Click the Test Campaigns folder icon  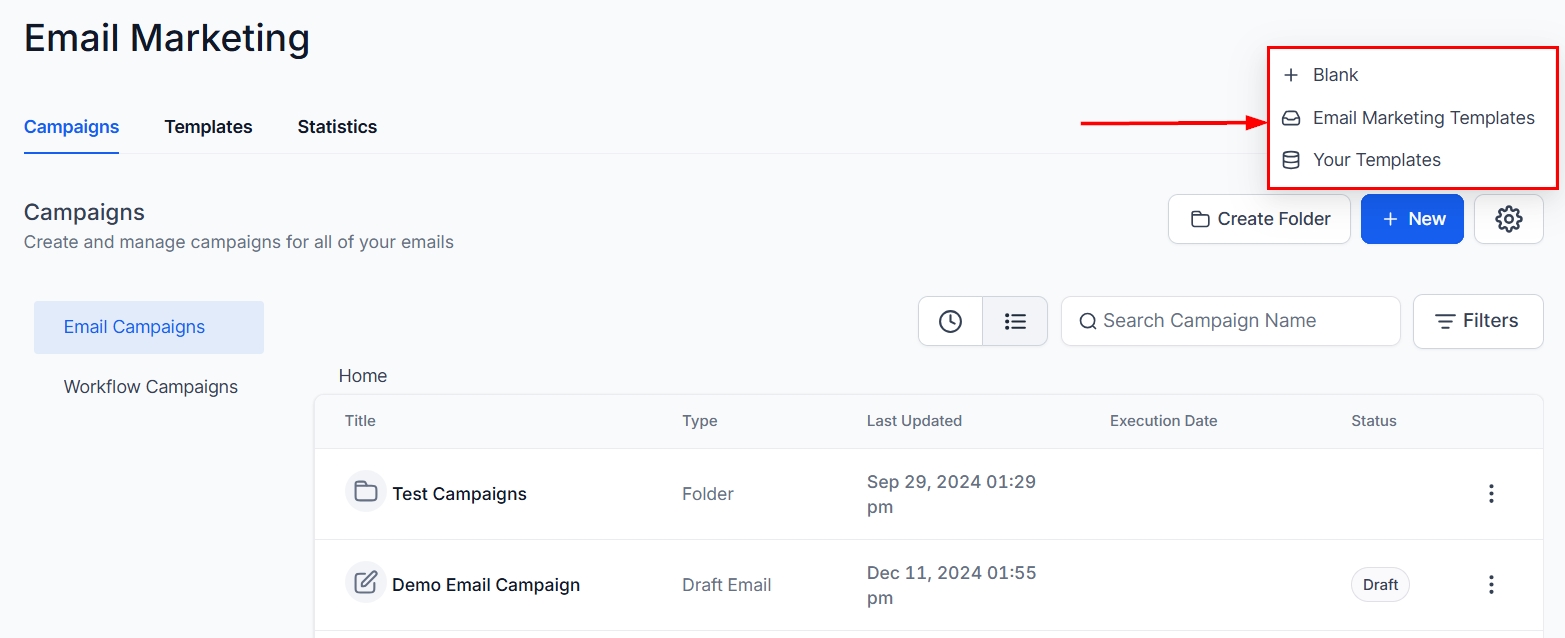pyautogui.click(x=366, y=492)
